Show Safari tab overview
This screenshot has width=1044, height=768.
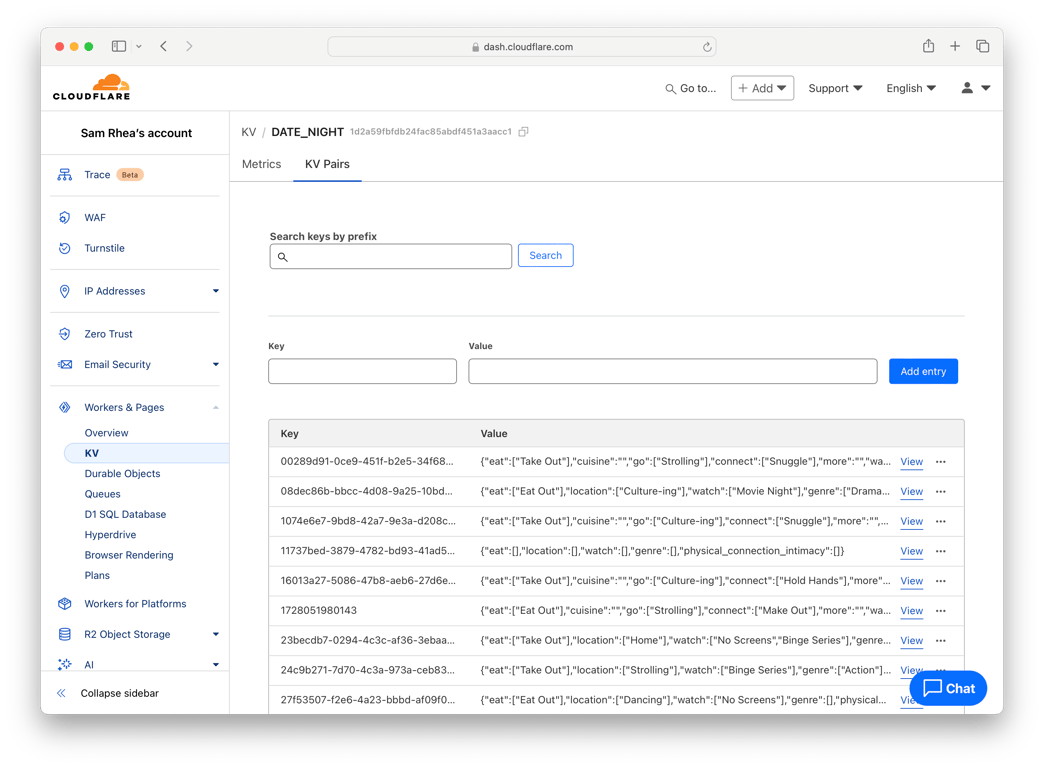click(982, 46)
